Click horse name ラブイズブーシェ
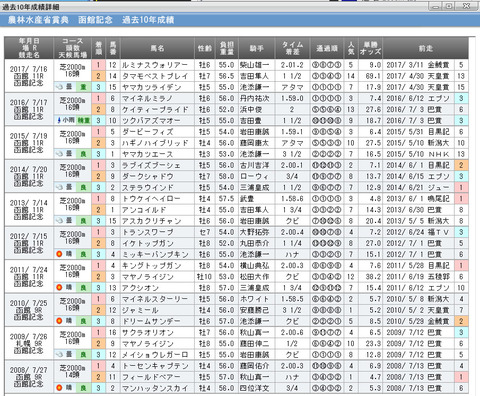 pos(151,165)
